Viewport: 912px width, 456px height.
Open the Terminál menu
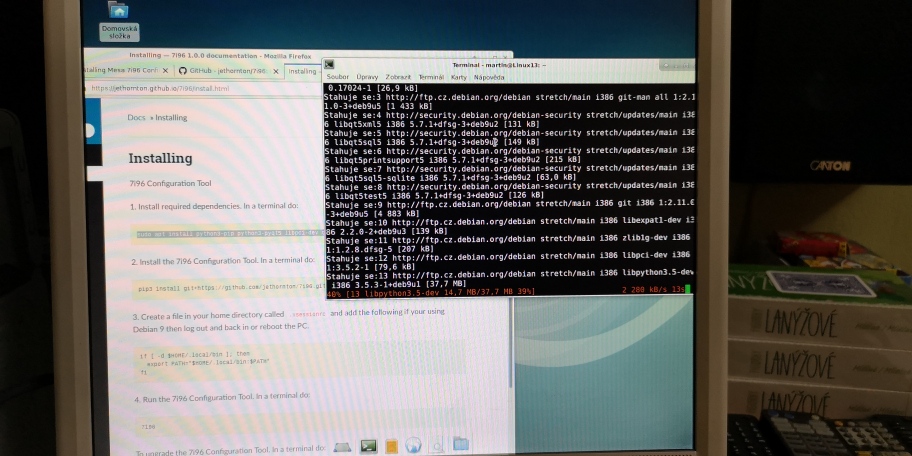[x=431, y=76]
